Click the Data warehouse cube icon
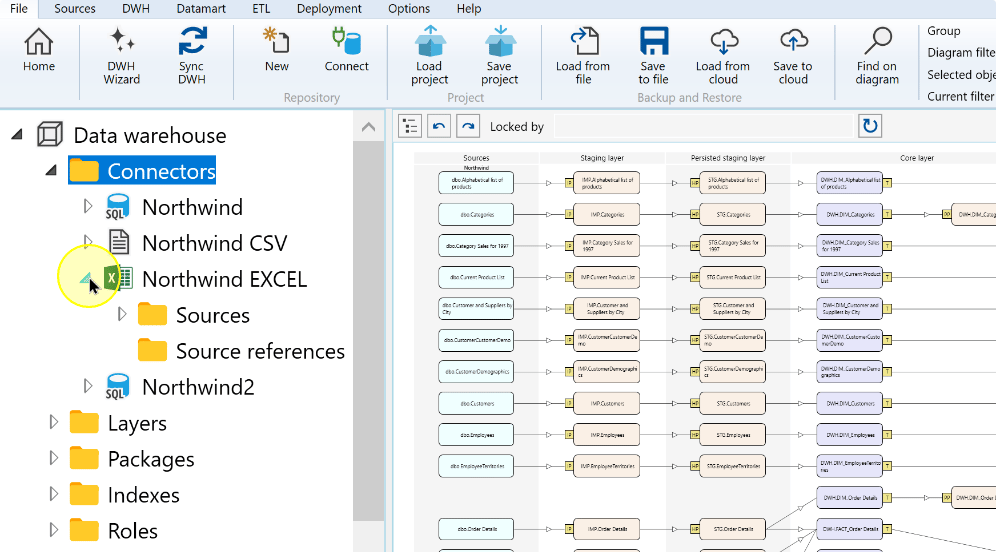This screenshot has width=996, height=552. pyautogui.click(x=50, y=135)
